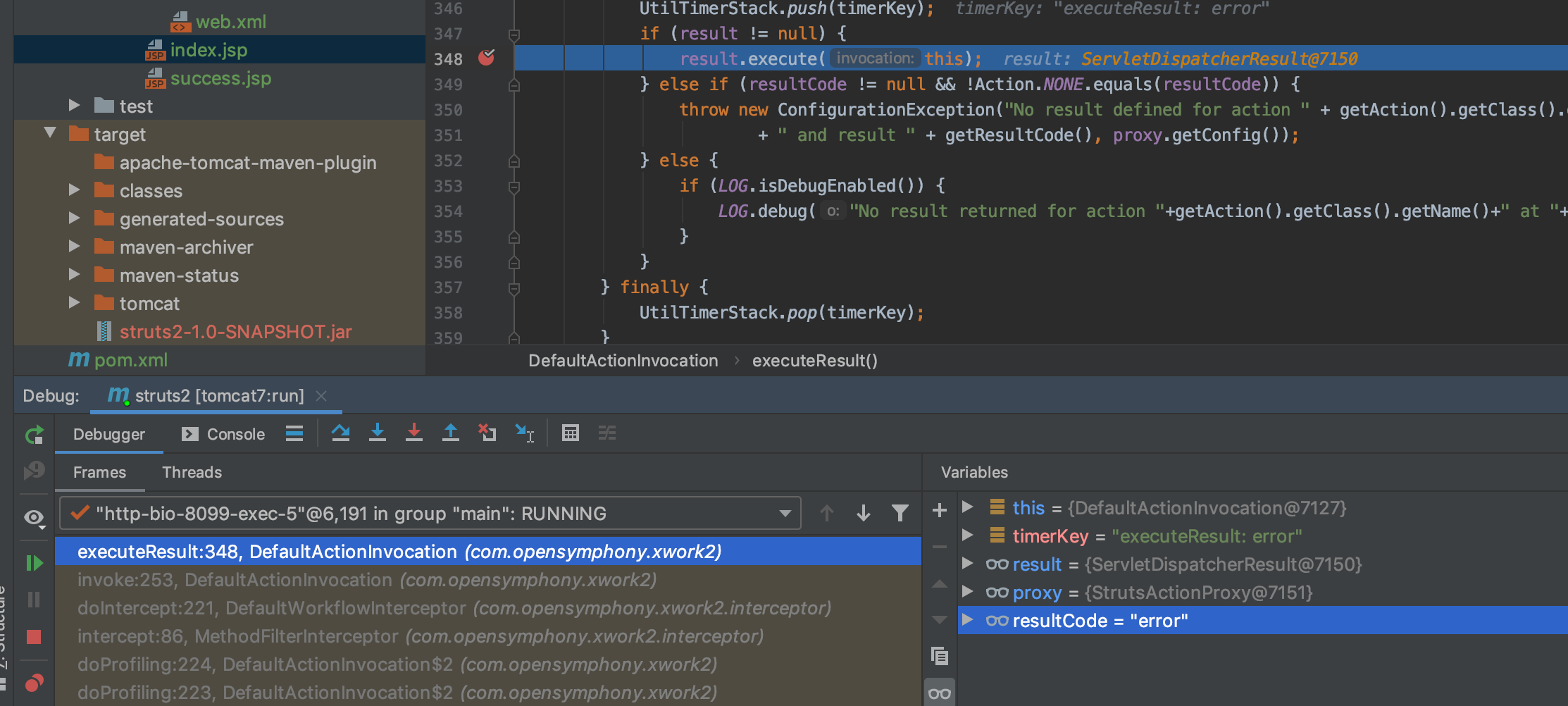Click DefaultActionInvocation in the breadcrumb
1568x706 pixels.
tap(623, 361)
